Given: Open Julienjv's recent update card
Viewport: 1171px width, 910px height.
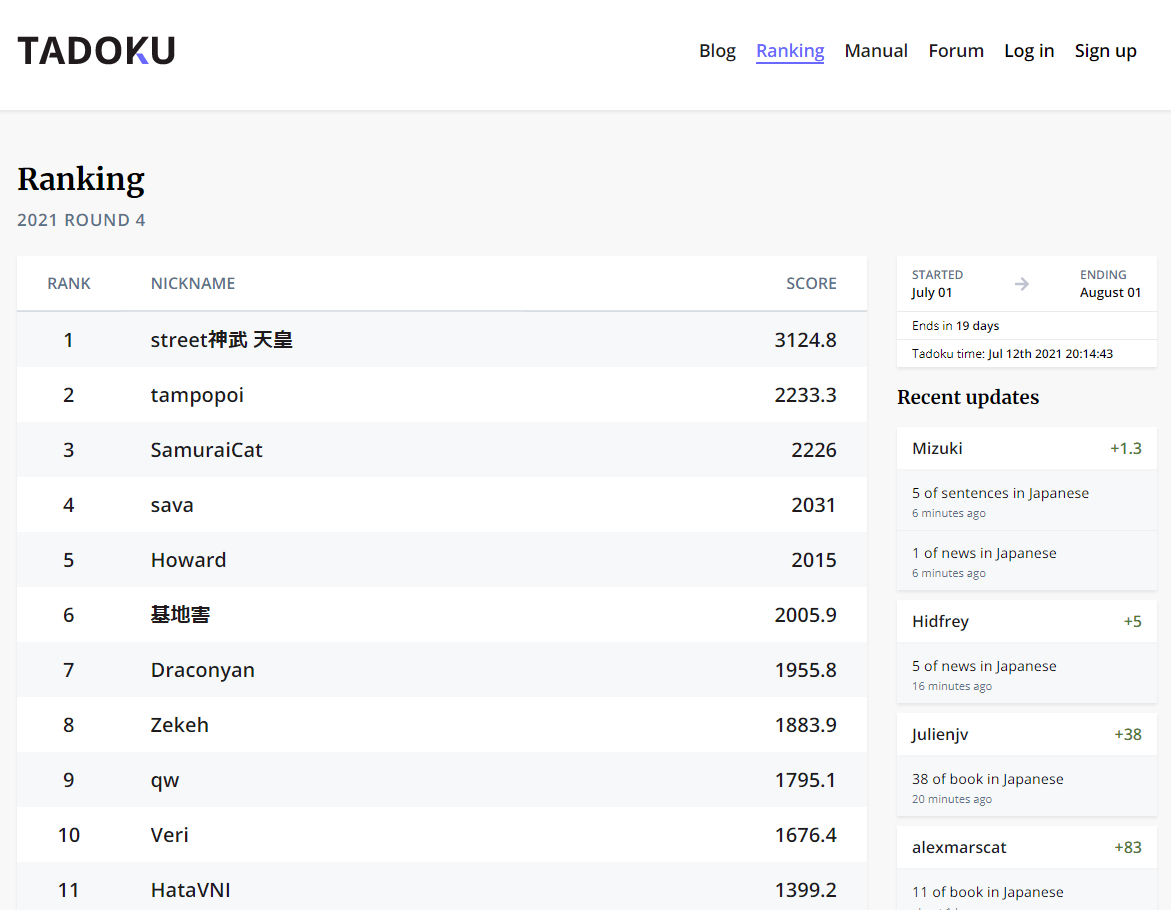Looking at the screenshot, I should coord(940,734).
